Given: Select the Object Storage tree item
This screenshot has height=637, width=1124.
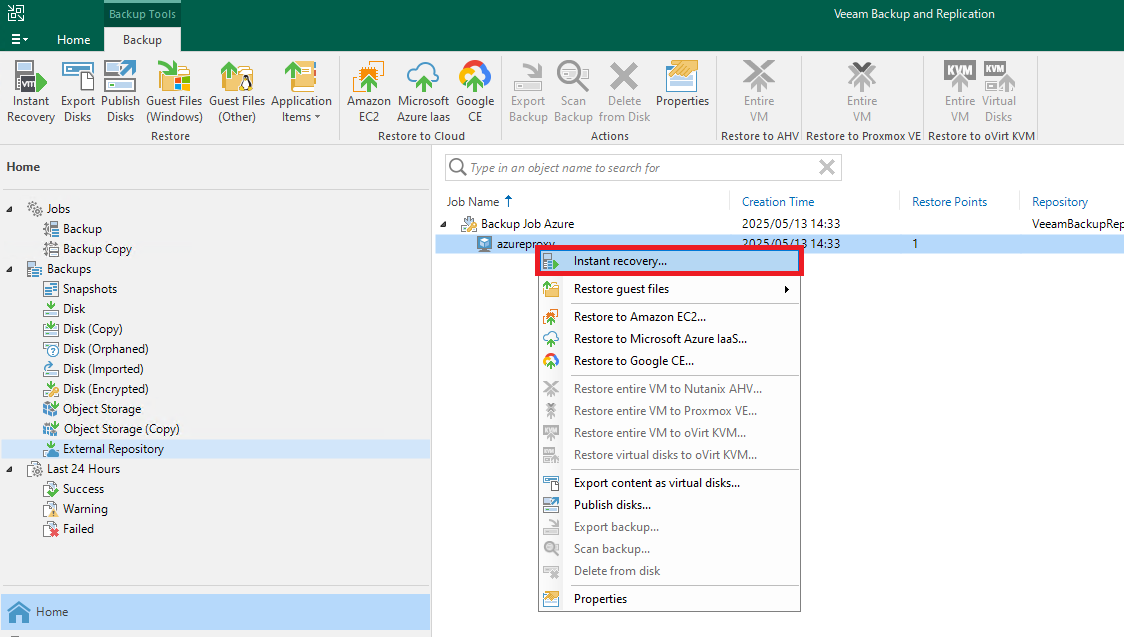Looking at the screenshot, I should pos(102,409).
